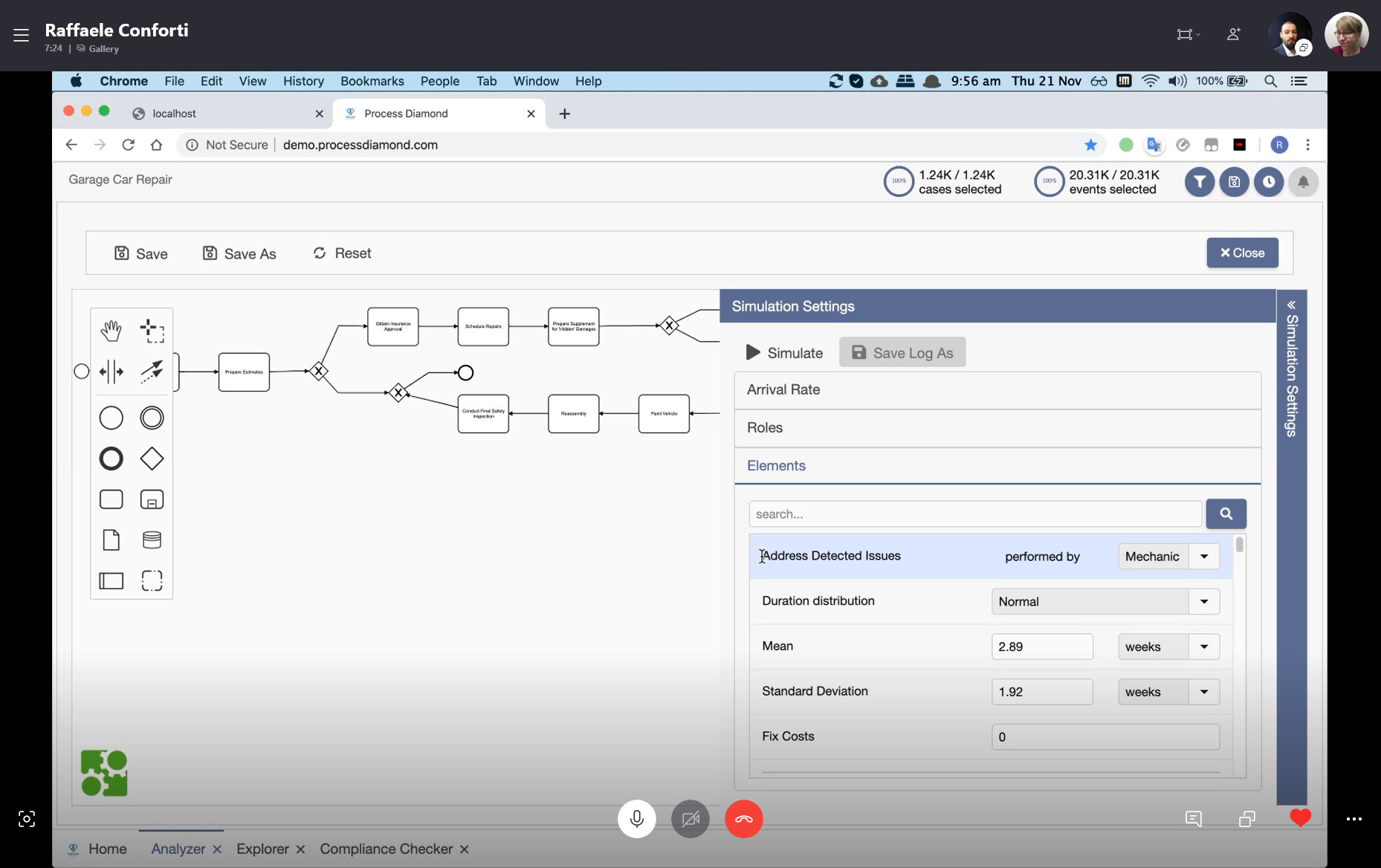
Task: Add a task rectangle from the palette
Action: coord(111,499)
